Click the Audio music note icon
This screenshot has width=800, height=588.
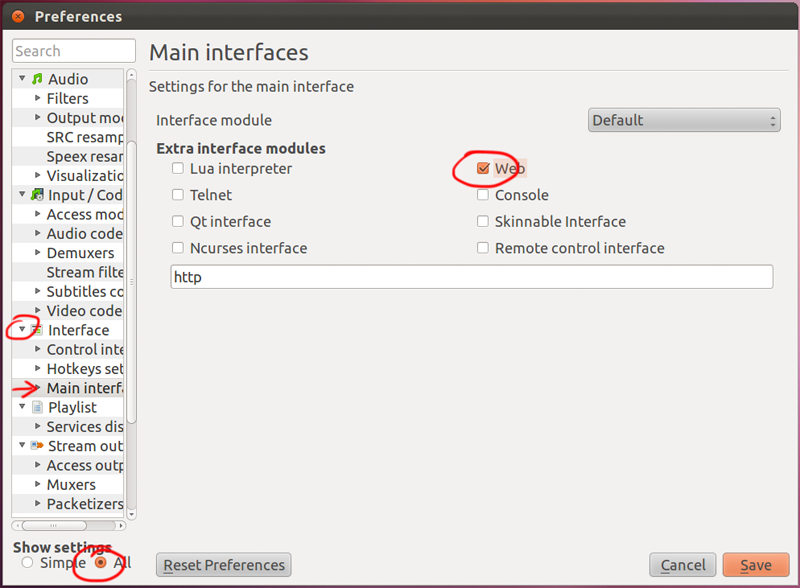[x=38, y=79]
